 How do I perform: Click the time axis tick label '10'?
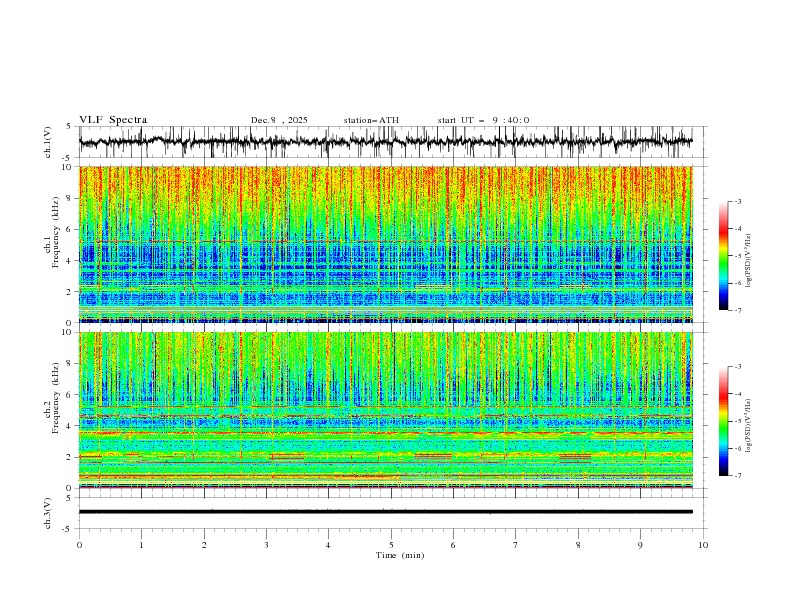coord(703,545)
